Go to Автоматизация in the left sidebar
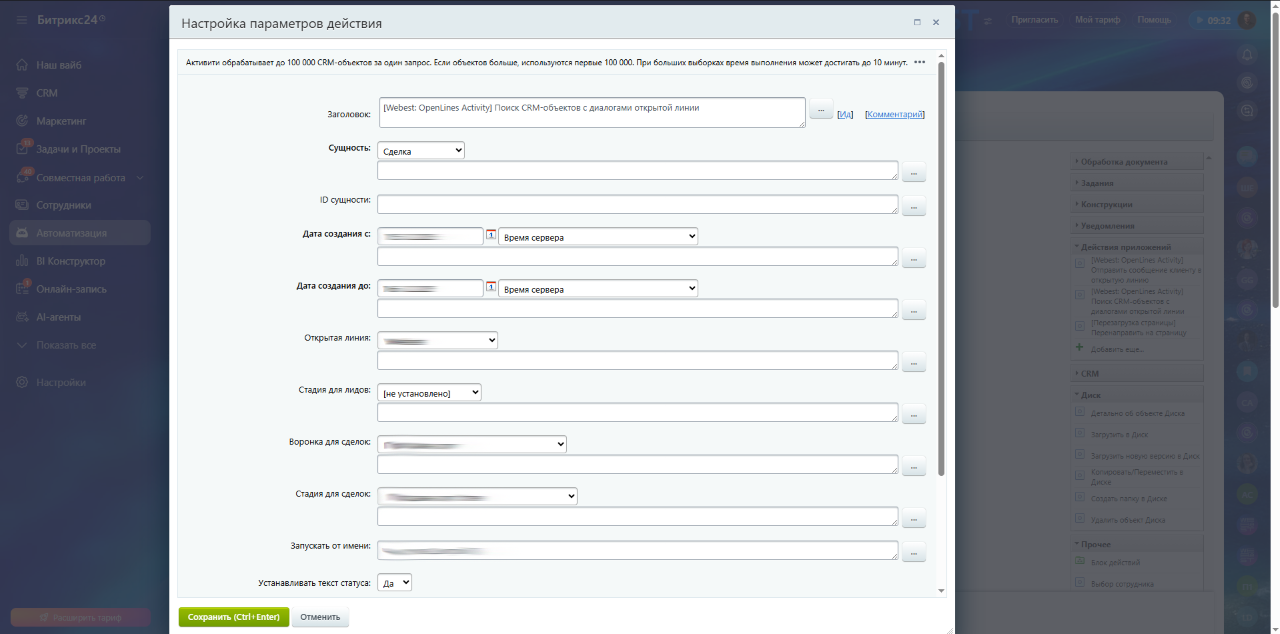 pos(71,233)
